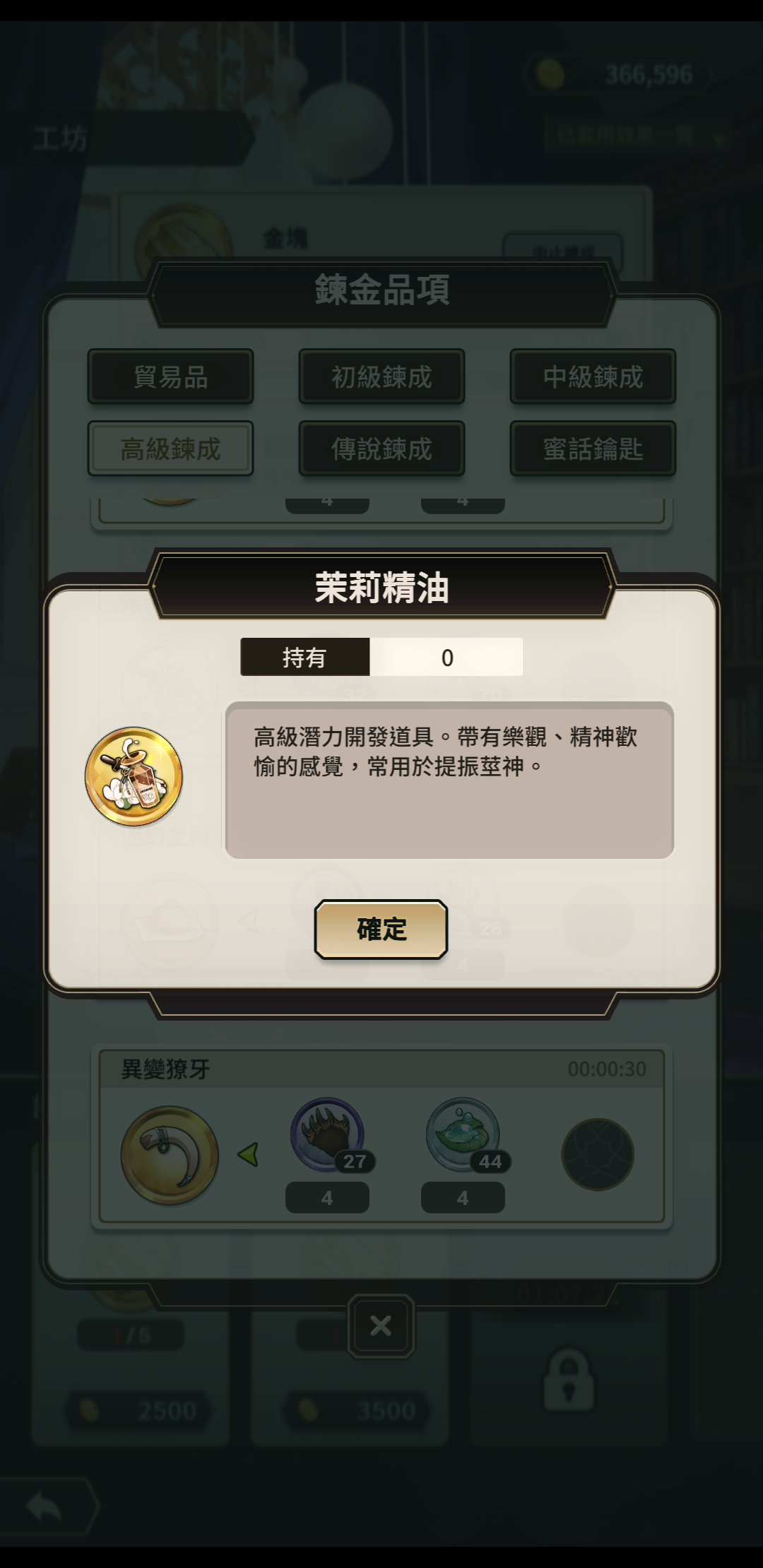
Task: Click the 確定 confirm button
Action: pos(381,929)
